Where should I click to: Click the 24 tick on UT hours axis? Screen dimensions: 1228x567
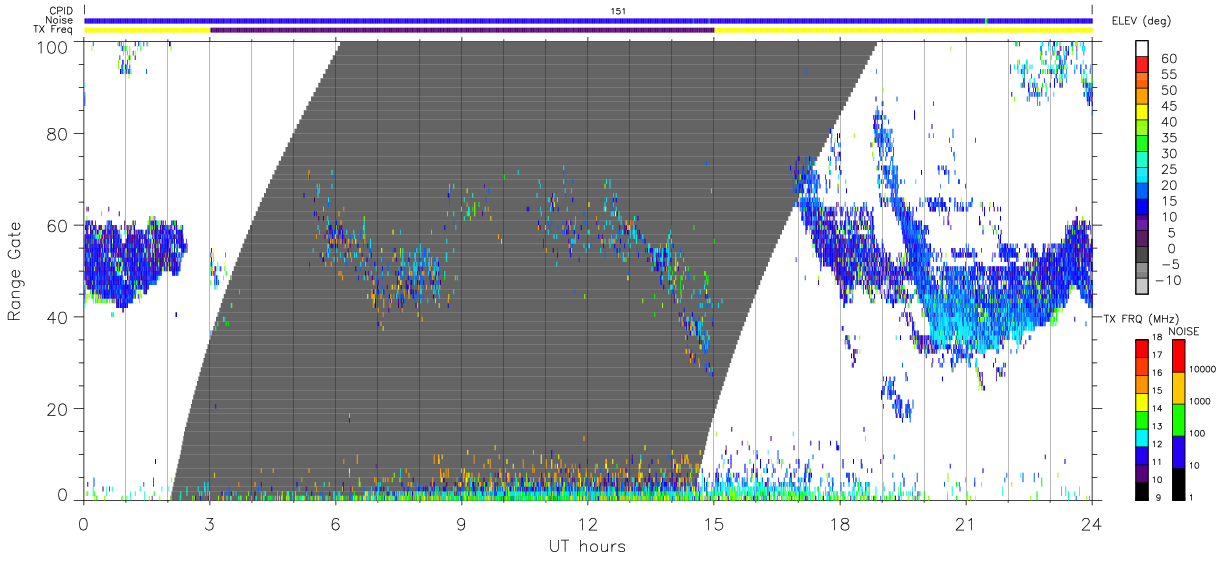pyautogui.click(x=1092, y=522)
